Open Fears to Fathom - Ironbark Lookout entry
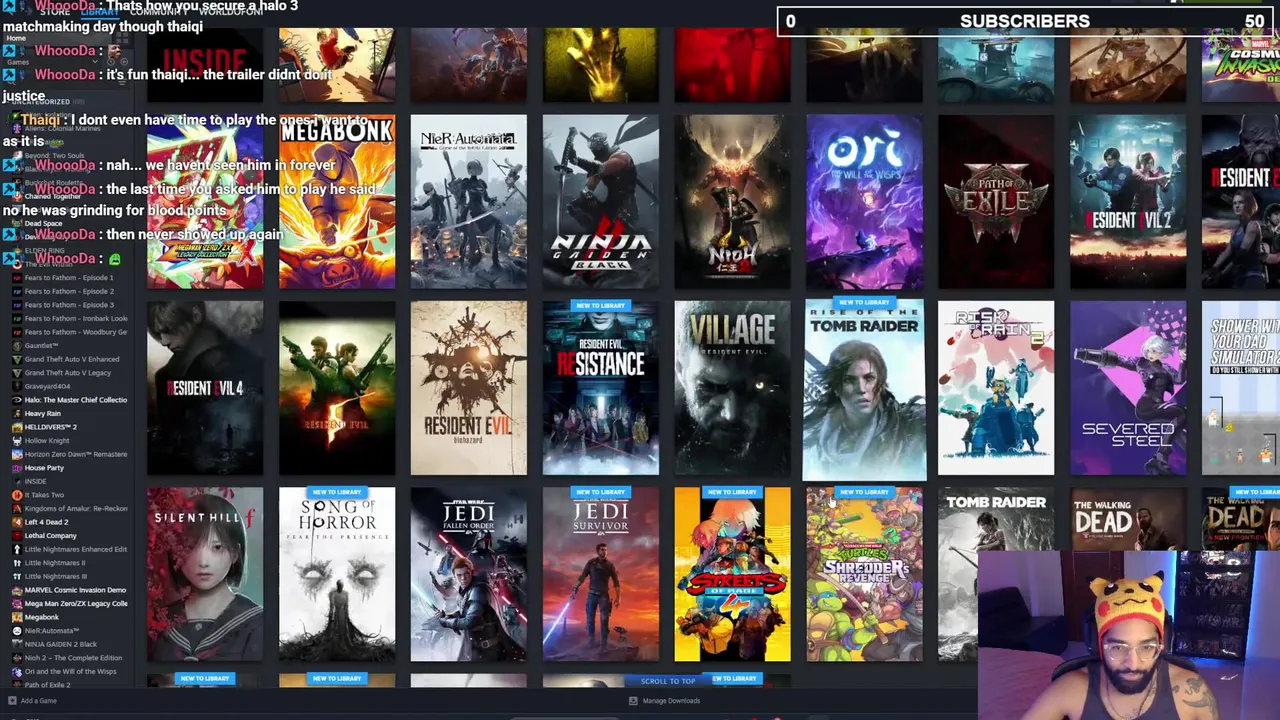The height and width of the screenshot is (720, 1280). click(x=76, y=318)
